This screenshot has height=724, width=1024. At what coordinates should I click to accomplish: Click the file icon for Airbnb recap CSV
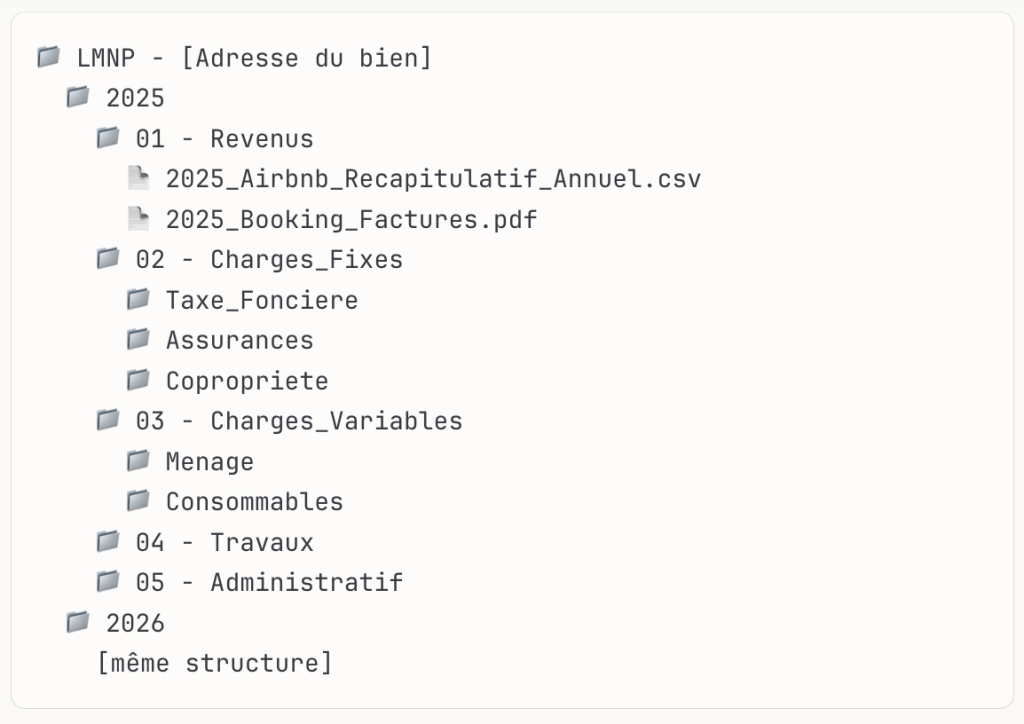[138, 178]
